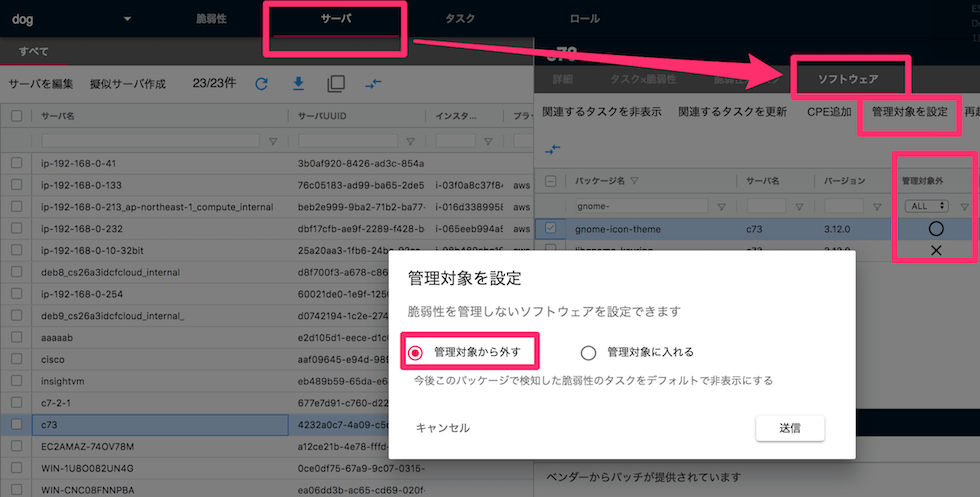This screenshot has height=497, width=980.
Task: Click the 23/23件 count label
Action: 214,83
